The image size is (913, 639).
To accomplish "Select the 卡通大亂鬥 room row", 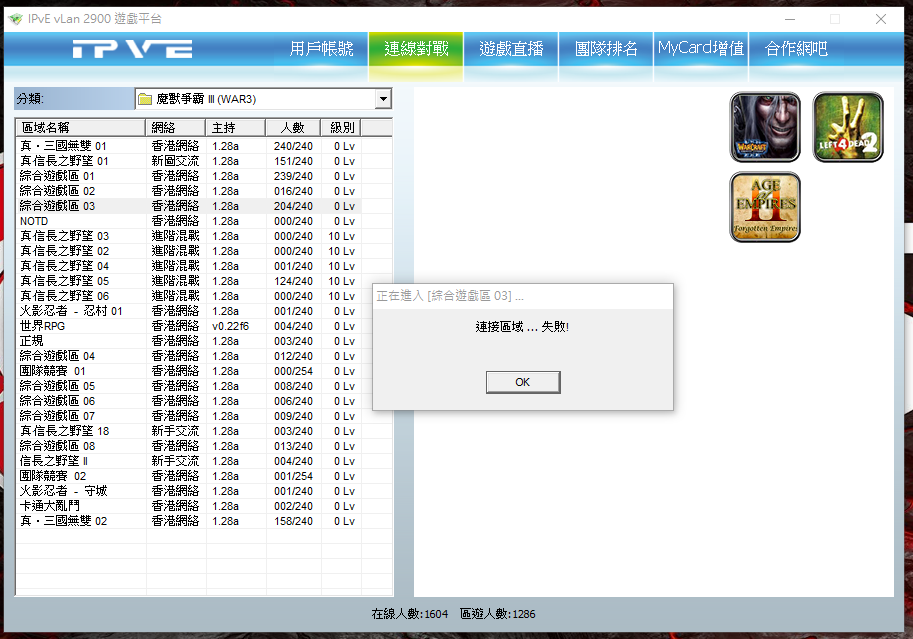I will [x=189, y=506].
